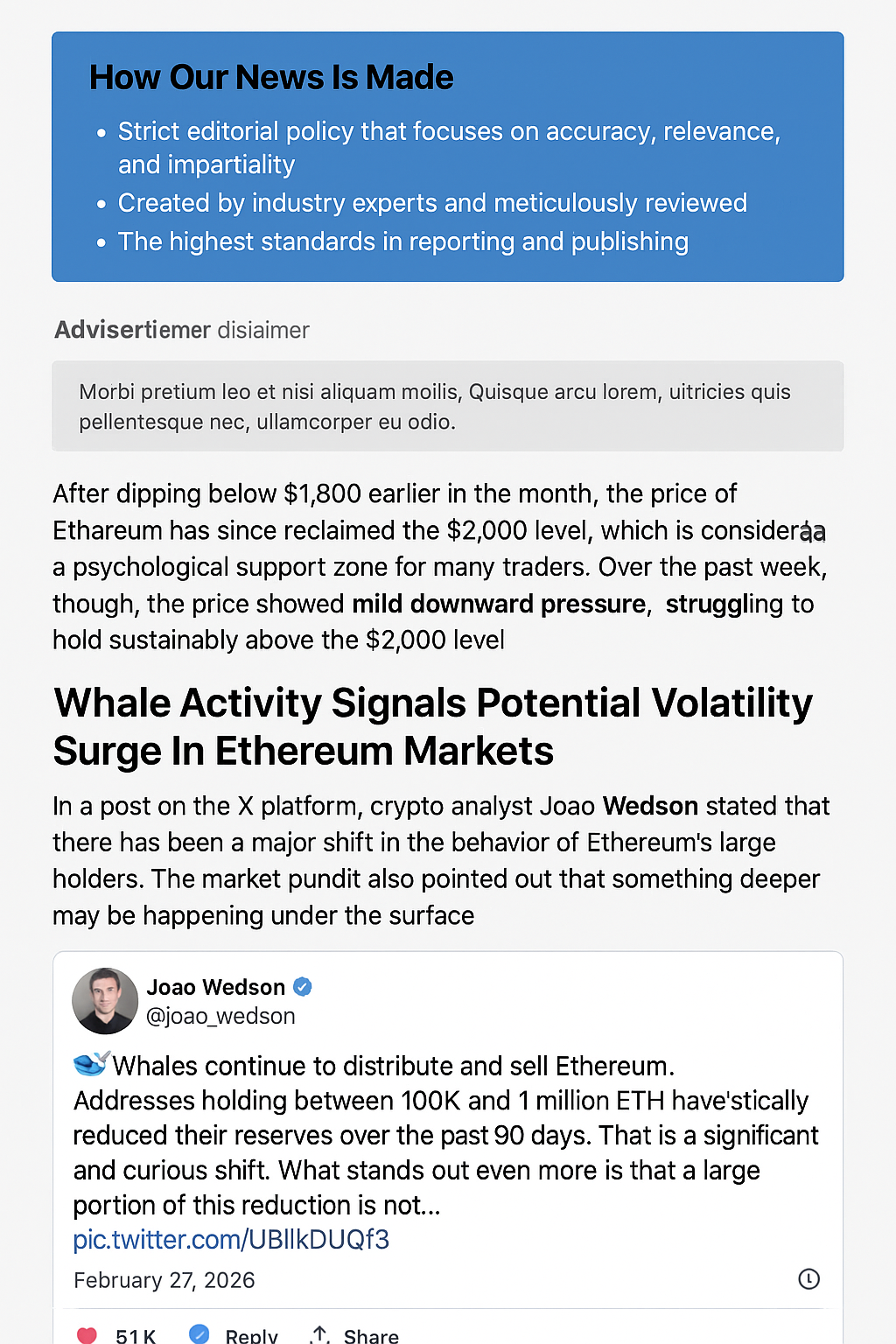Open Joao Wedson's profile picture
This screenshot has height=1344, width=896.
click(x=104, y=1001)
